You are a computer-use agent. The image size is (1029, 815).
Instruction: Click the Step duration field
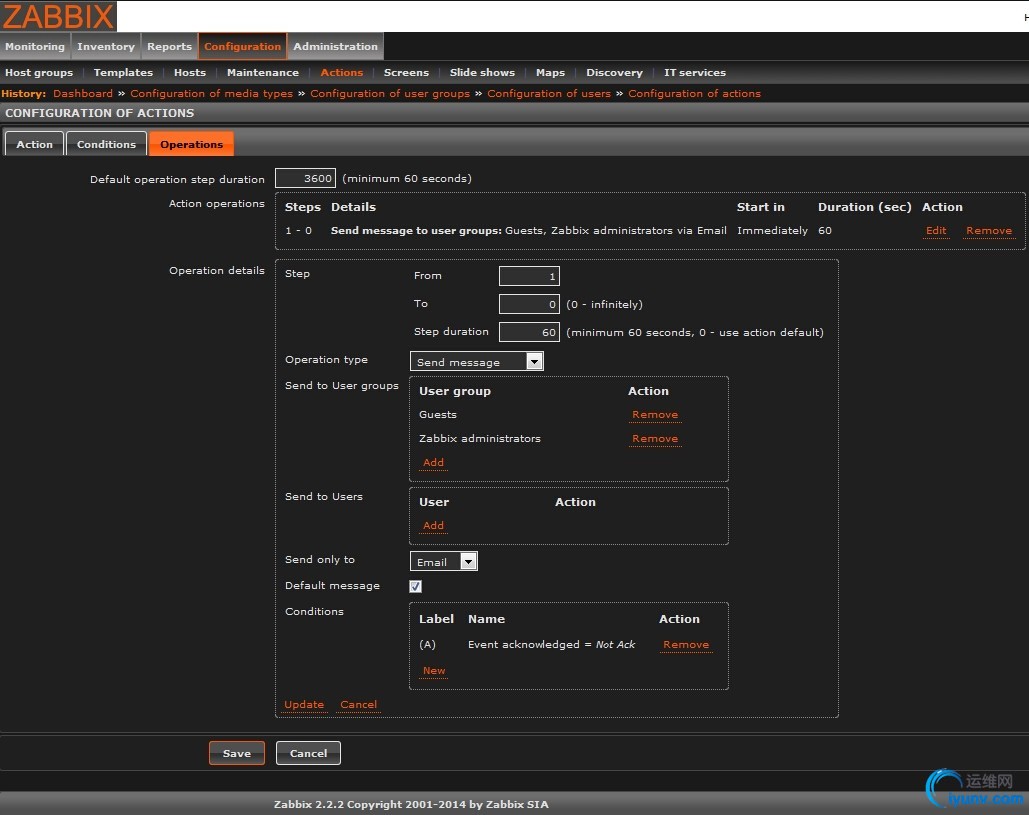[529, 332]
